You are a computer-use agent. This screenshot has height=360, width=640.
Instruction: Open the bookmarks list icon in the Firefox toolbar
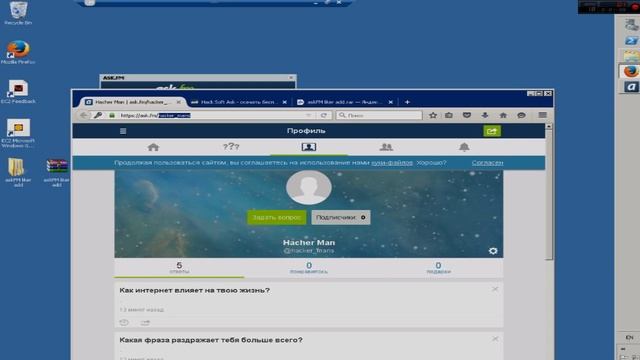449,116
